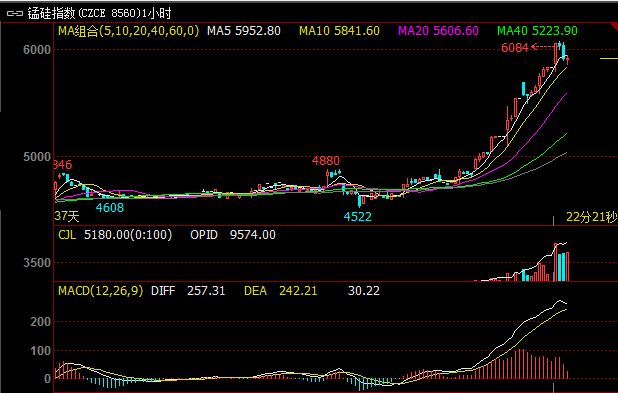Click the 4880 peak price label
Image resolution: width=618 pixels, height=393 pixels.
pyautogui.click(x=326, y=161)
